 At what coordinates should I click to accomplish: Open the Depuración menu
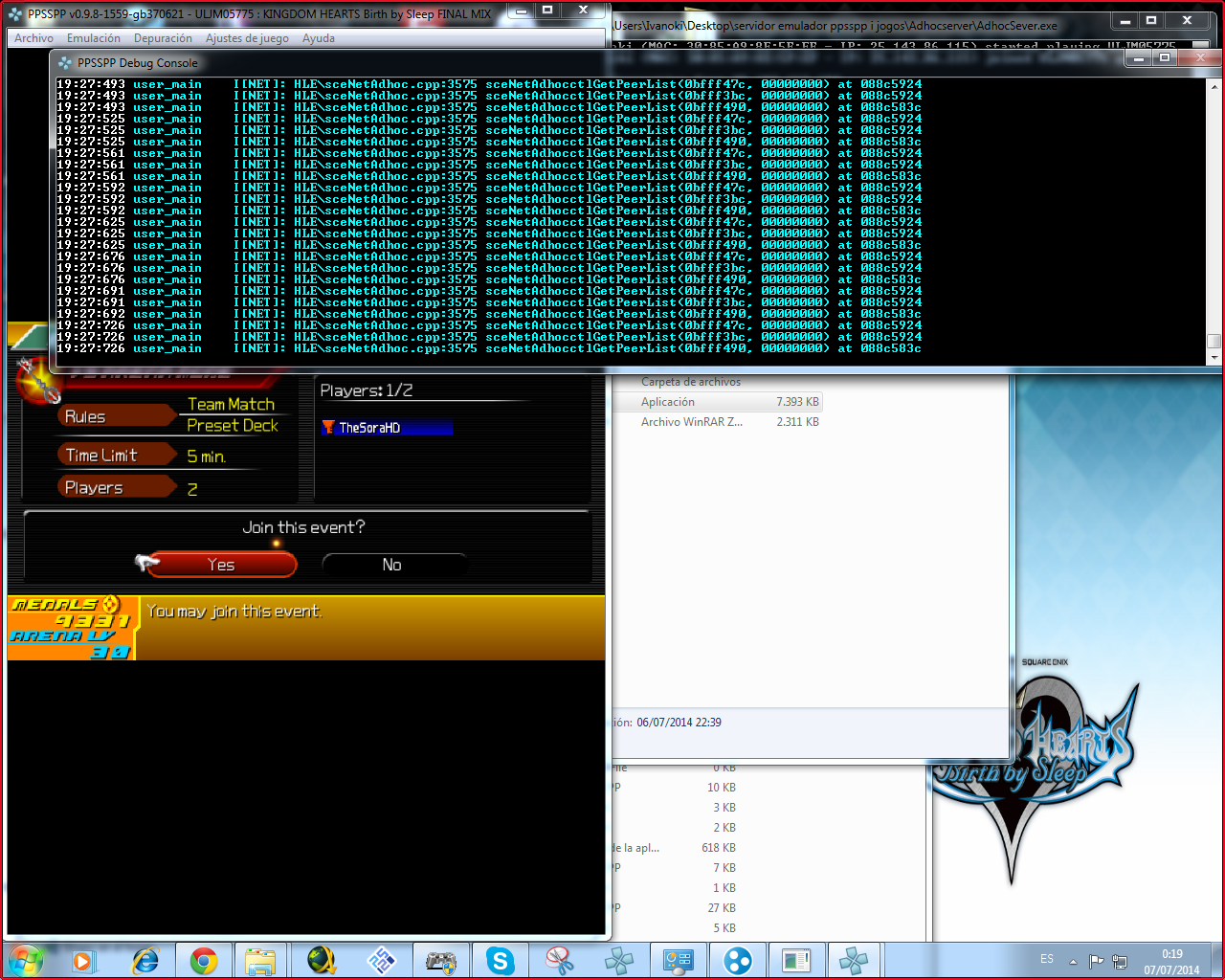click(163, 38)
